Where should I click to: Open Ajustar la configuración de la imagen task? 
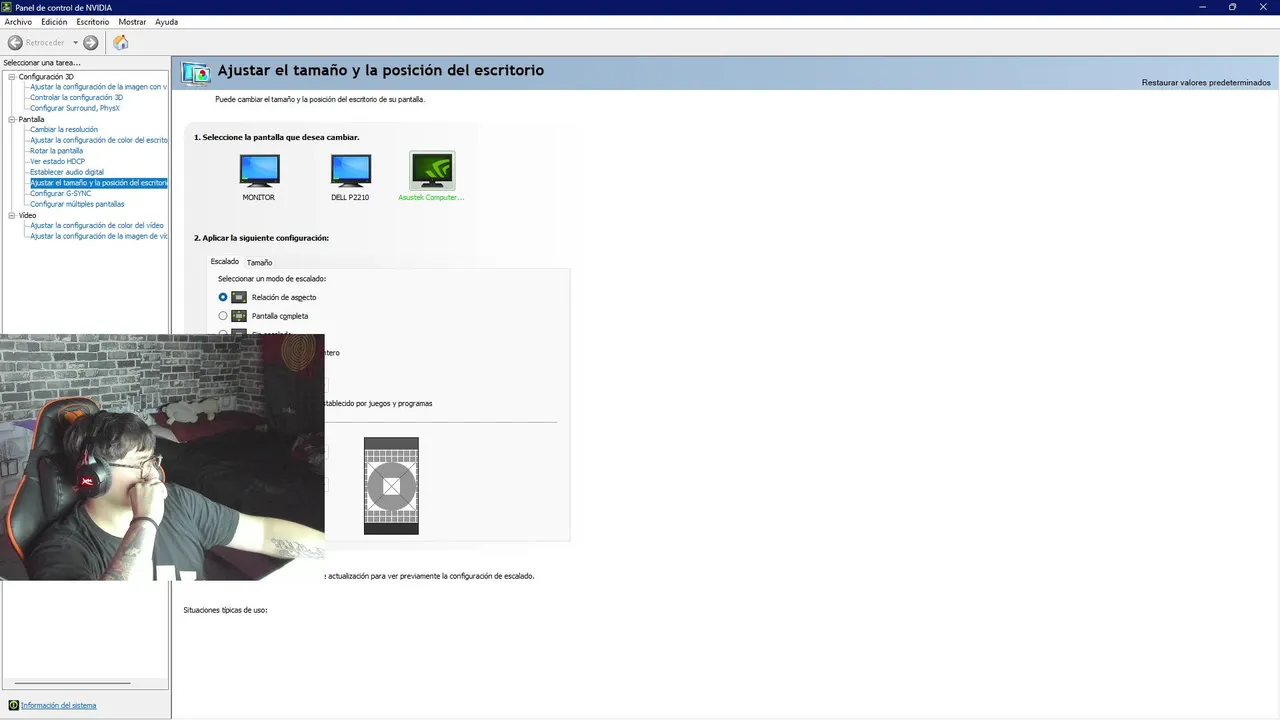(98, 87)
